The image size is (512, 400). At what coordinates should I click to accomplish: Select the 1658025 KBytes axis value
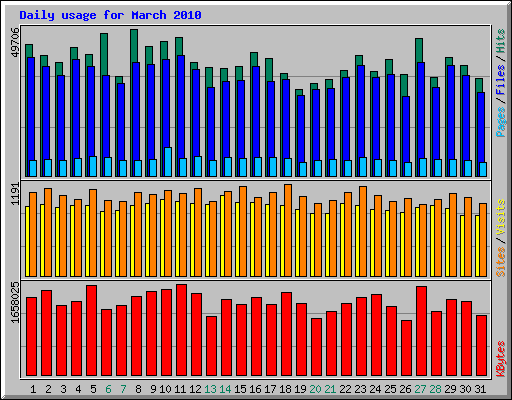(x=15, y=303)
